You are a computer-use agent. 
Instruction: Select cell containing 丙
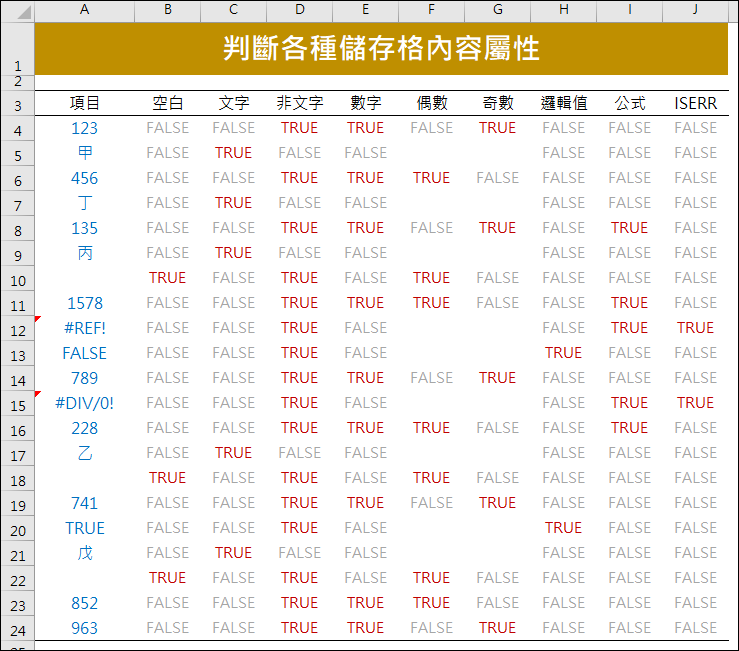(x=84, y=253)
